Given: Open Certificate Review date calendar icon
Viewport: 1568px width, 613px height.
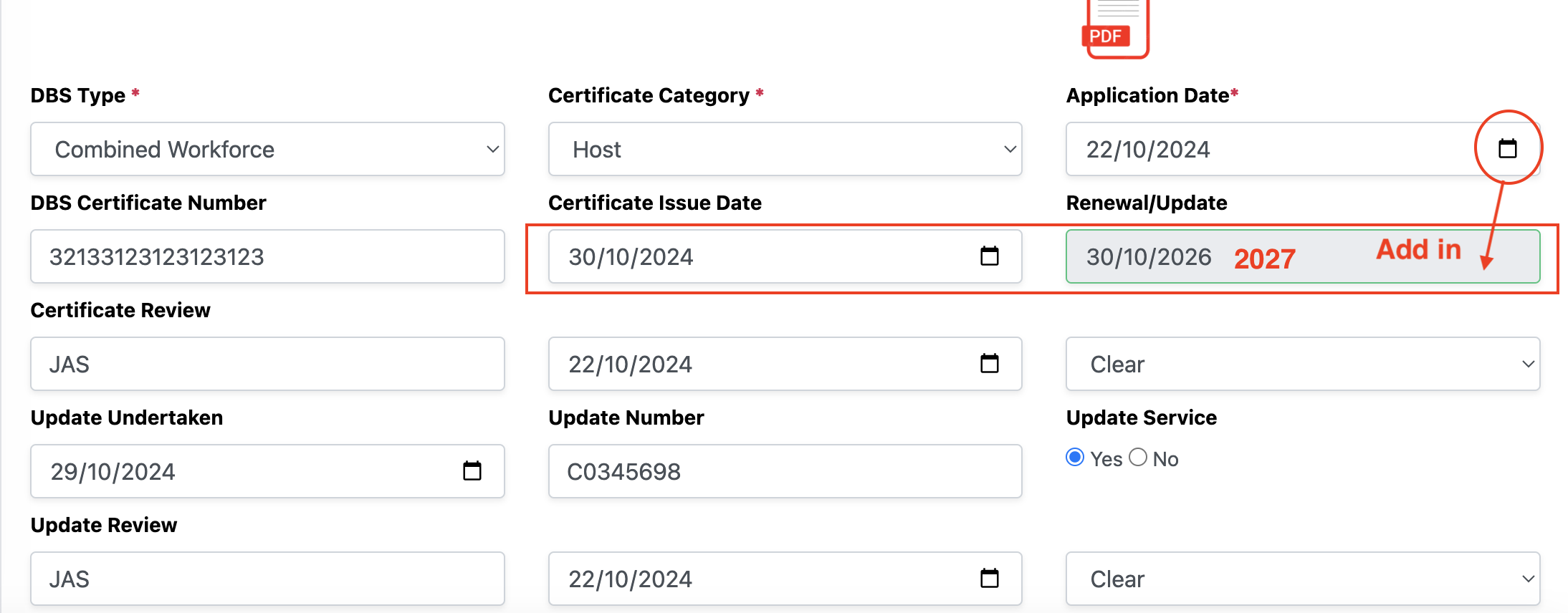Looking at the screenshot, I should click(990, 363).
